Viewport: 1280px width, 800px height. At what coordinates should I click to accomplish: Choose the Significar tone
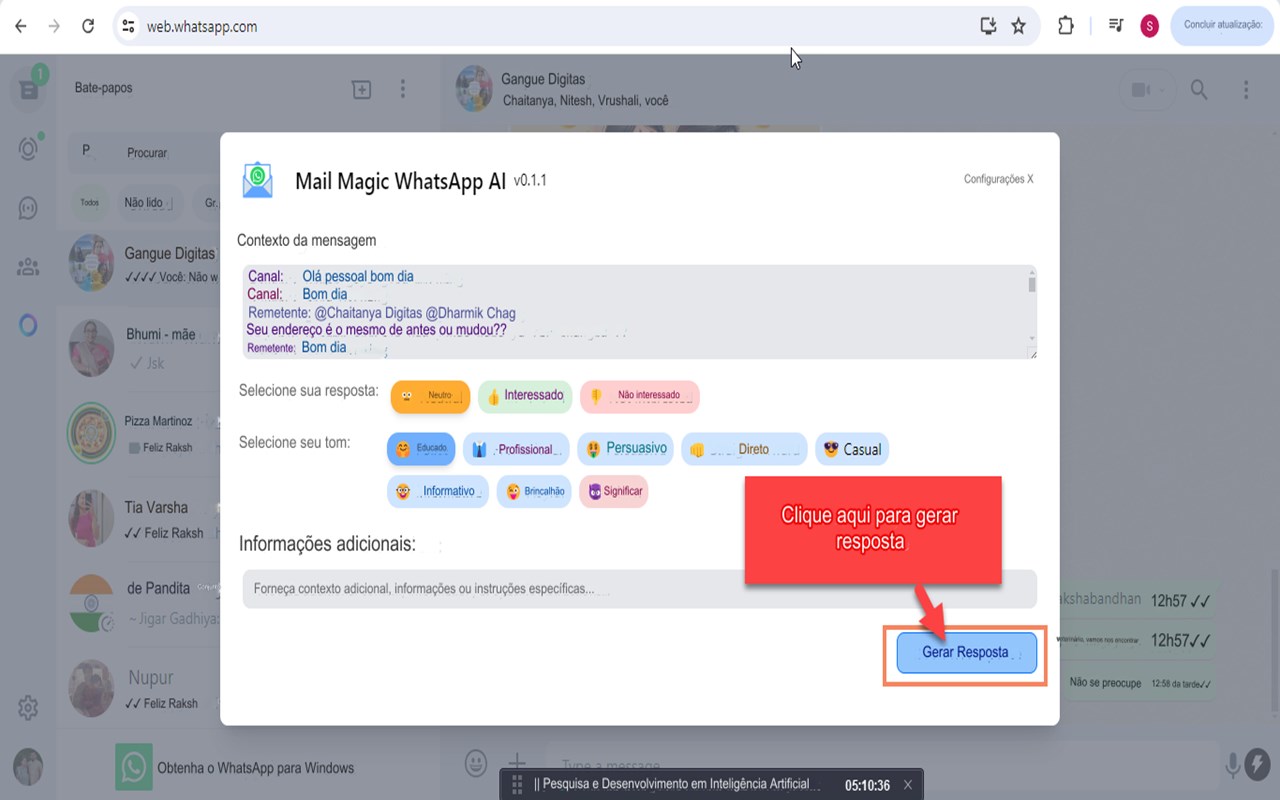pyautogui.click(x=614, y=491)
